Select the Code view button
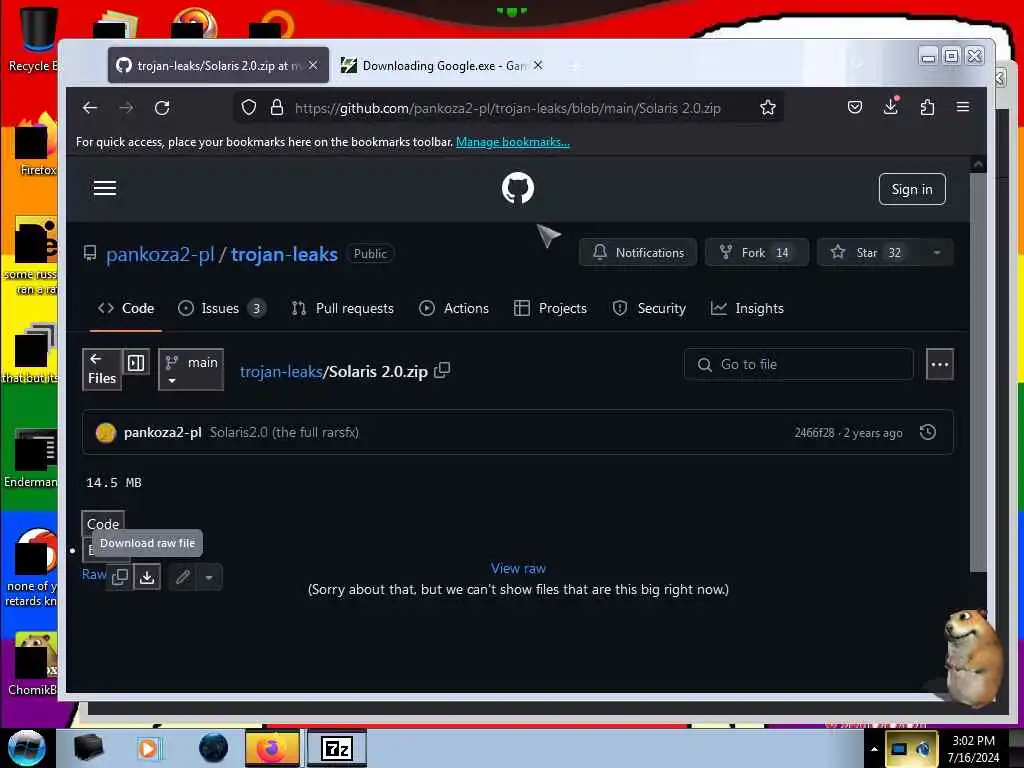 (x=103, y=524)
